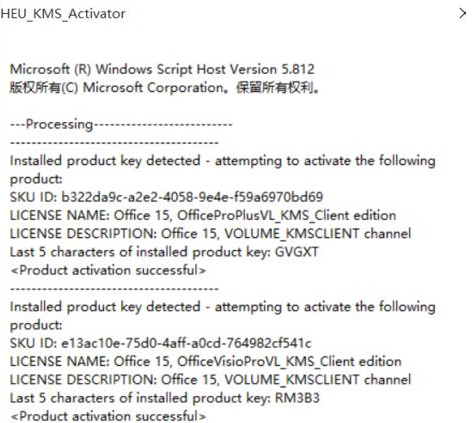Click the SKU ID starting with b322da9c

166,197
